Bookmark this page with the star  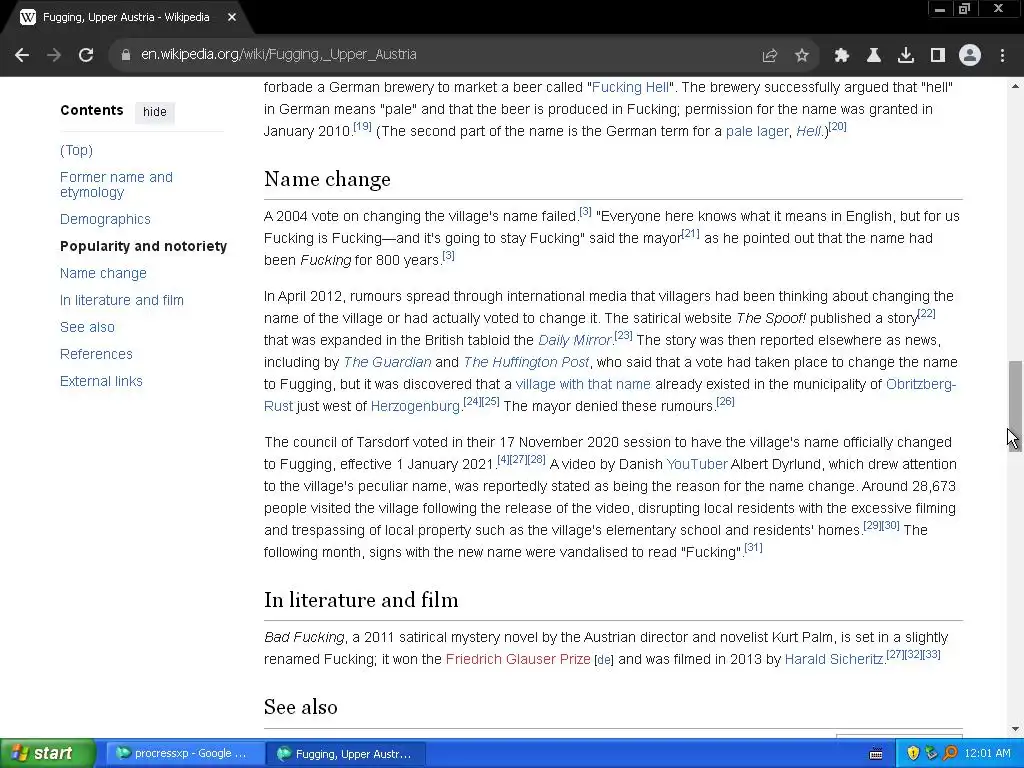click(802, 56)
